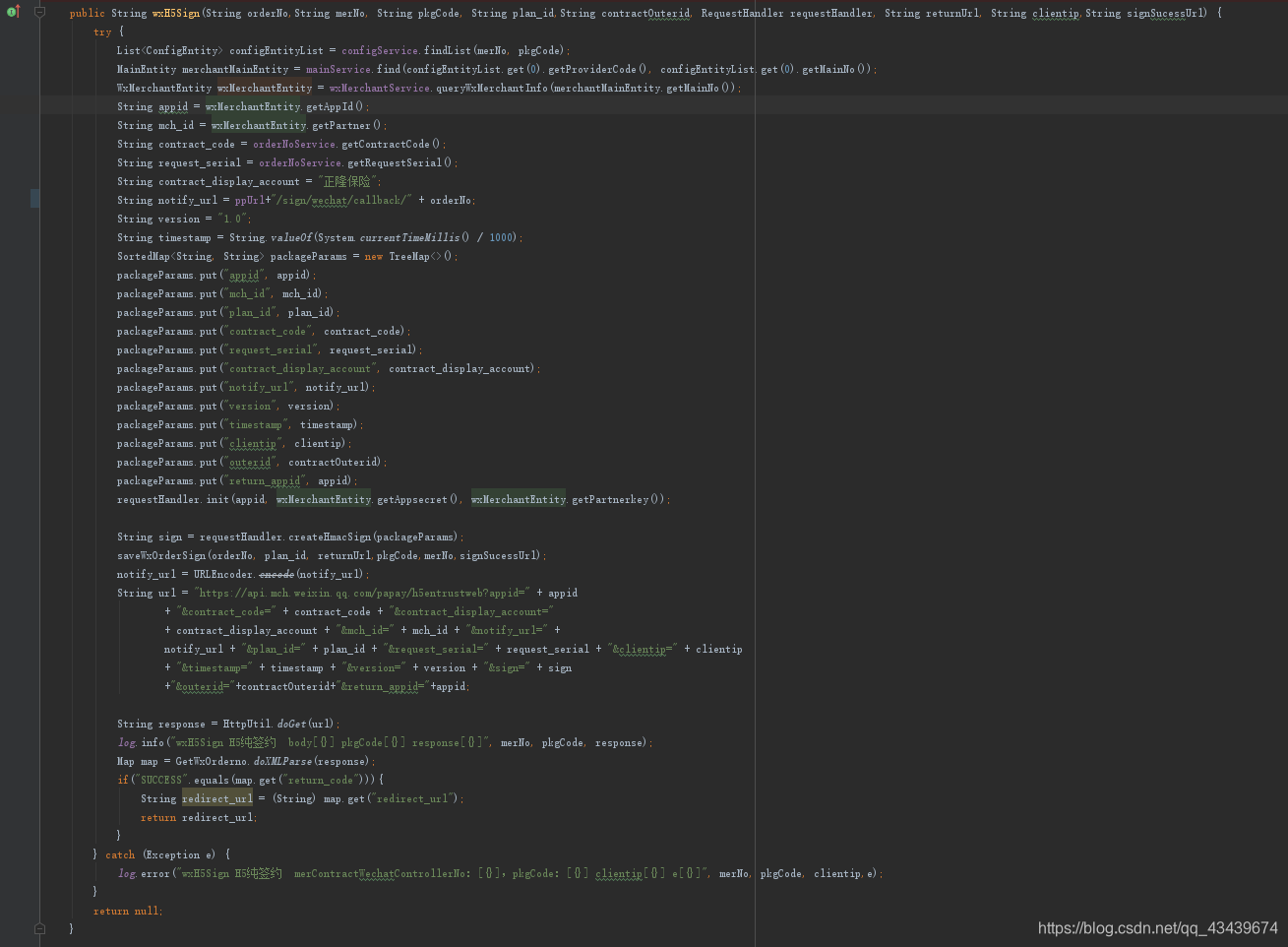
Task: Click the method name wxH5Sign in the signature
Action: coord(176,13)
